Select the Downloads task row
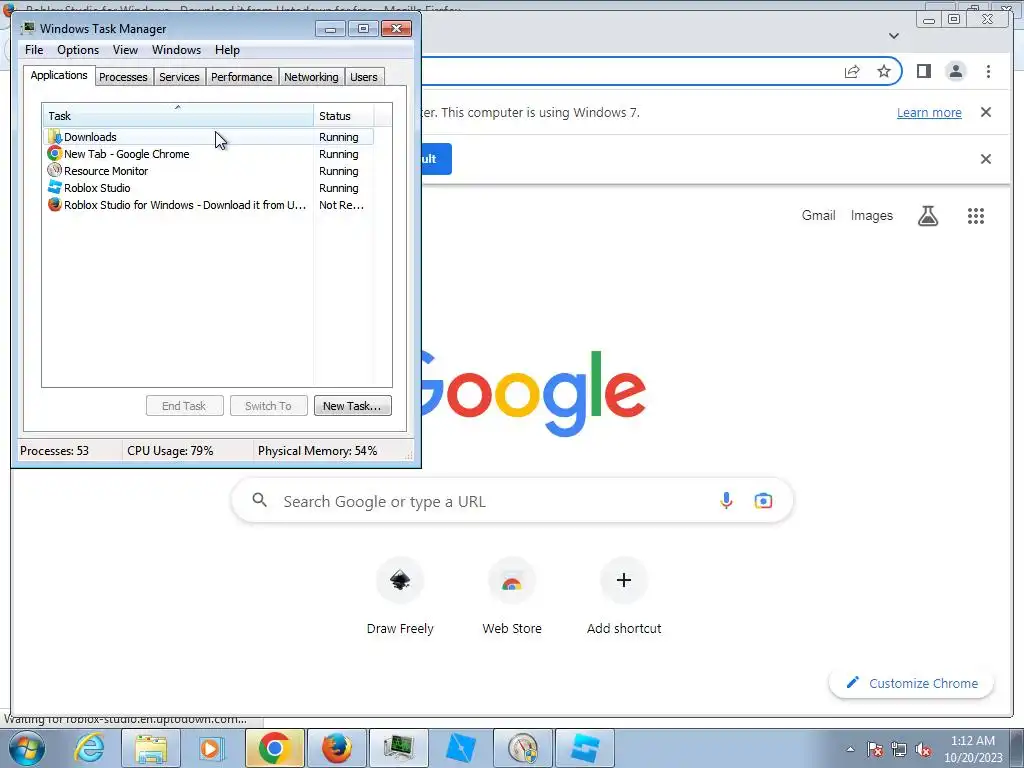Image resolution: width=1024 pixels, height=768 pixels. [x=209, y=137]
